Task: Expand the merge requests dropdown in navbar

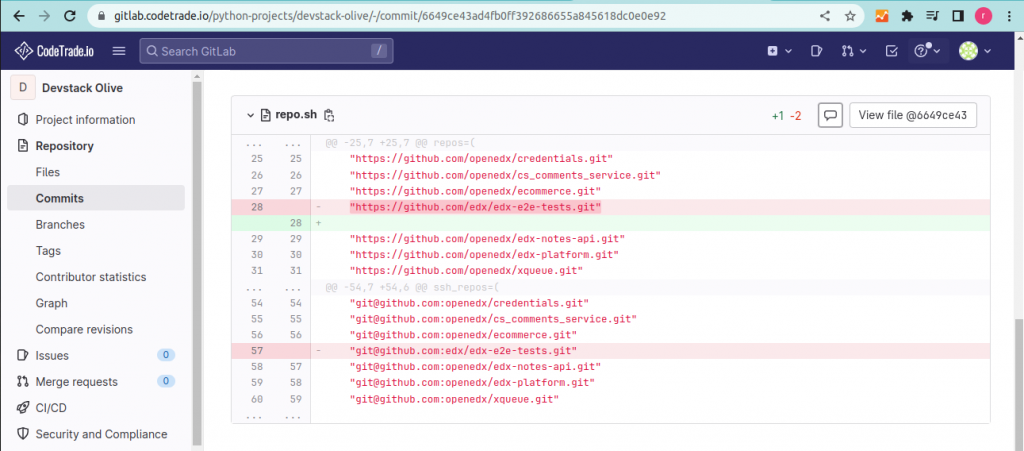Action: click(x=854, y=51)
